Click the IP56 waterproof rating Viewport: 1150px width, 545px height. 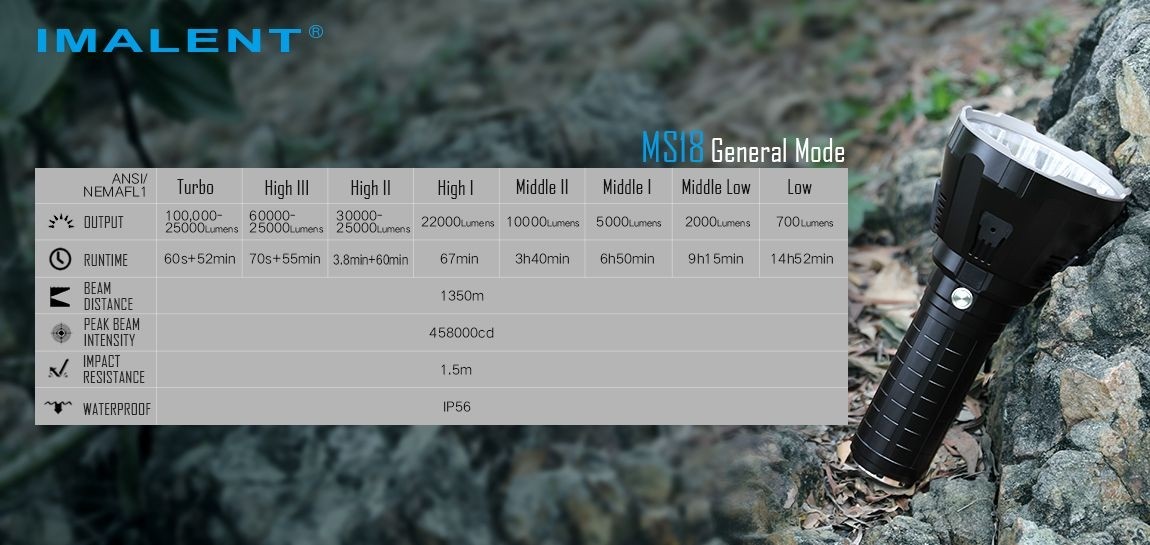tap(456, 407)
